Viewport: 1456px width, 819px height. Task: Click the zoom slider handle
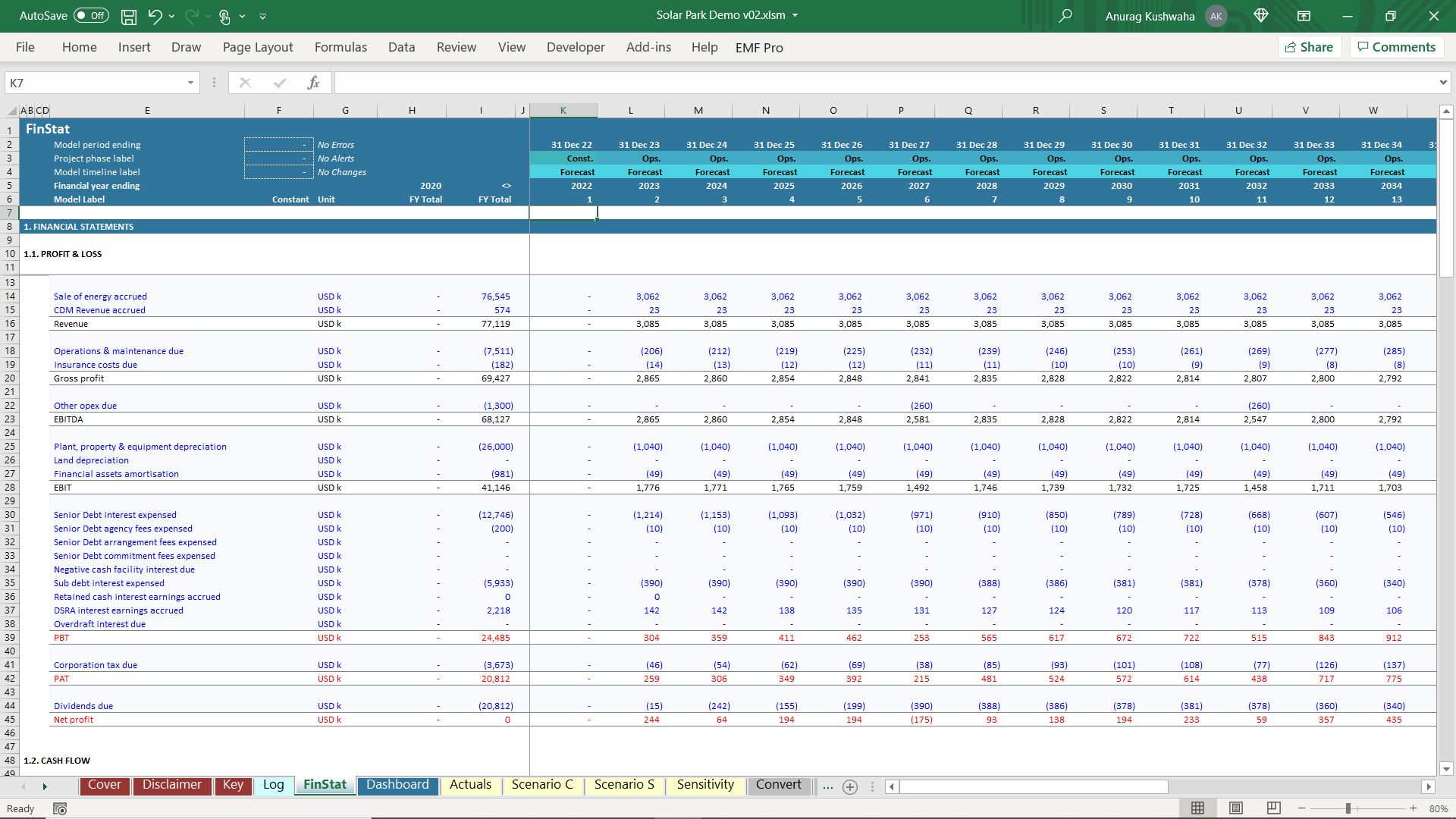tap(1348, 809)
